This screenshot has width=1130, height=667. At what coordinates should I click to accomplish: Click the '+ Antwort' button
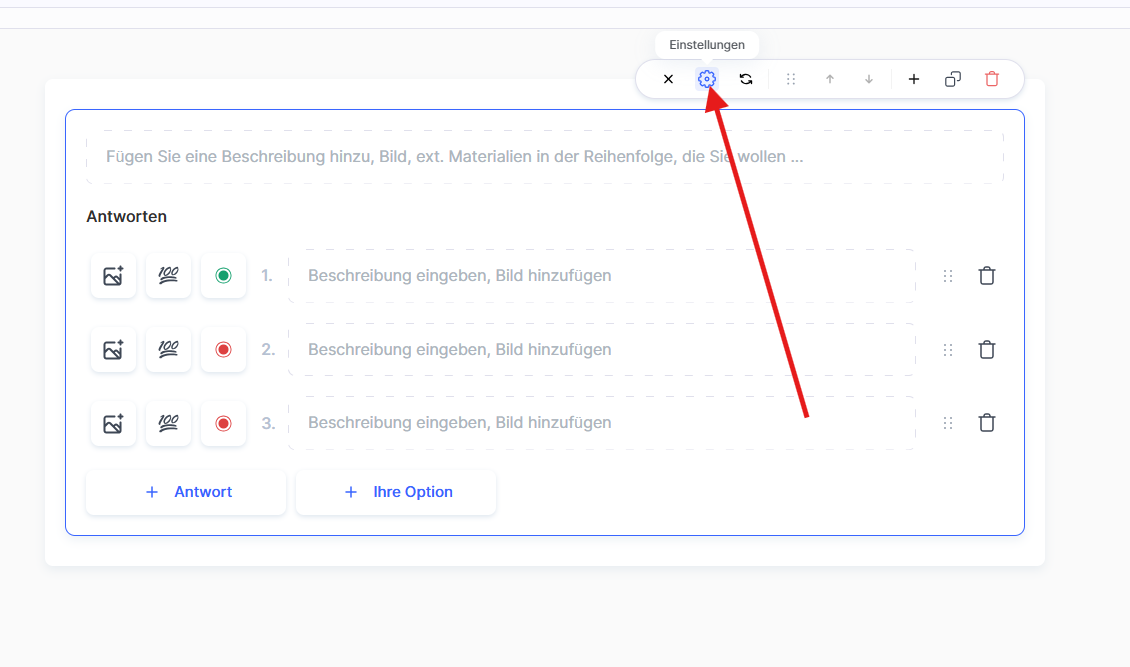tap(186, 492)
